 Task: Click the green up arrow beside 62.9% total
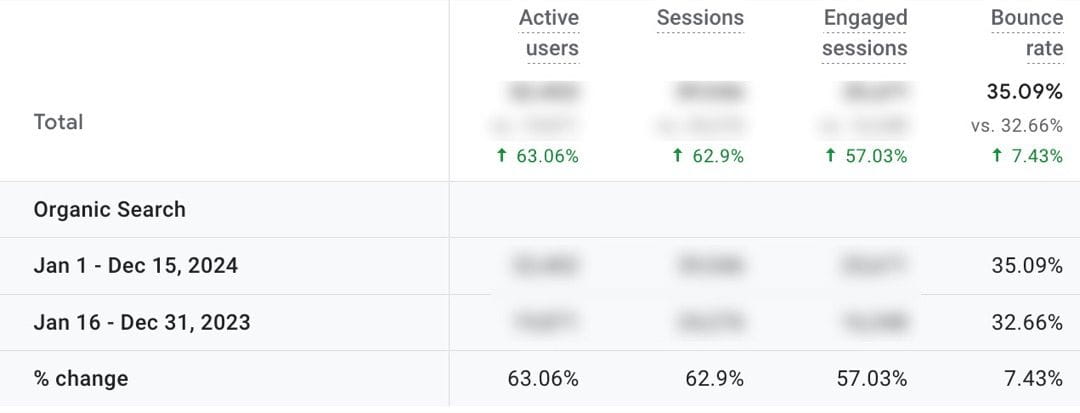pyautogui.click(x=676, y=156)
